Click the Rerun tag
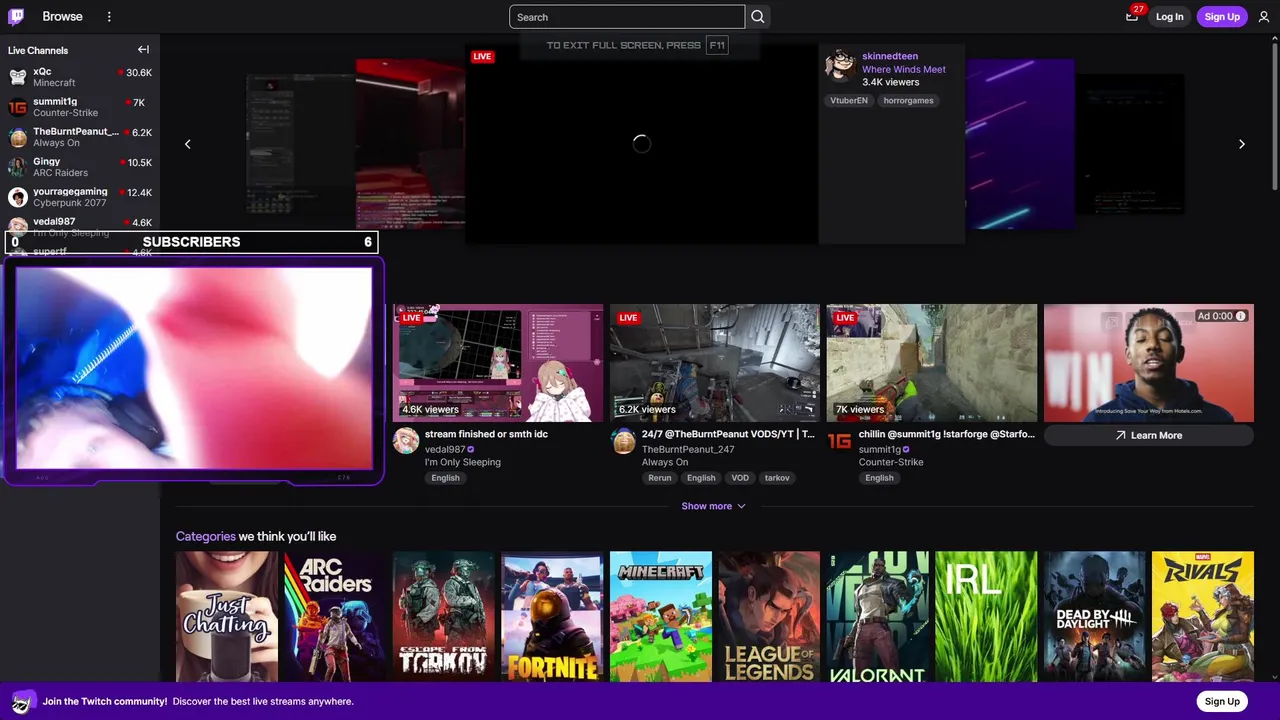1280x720 pixels. 660,478
